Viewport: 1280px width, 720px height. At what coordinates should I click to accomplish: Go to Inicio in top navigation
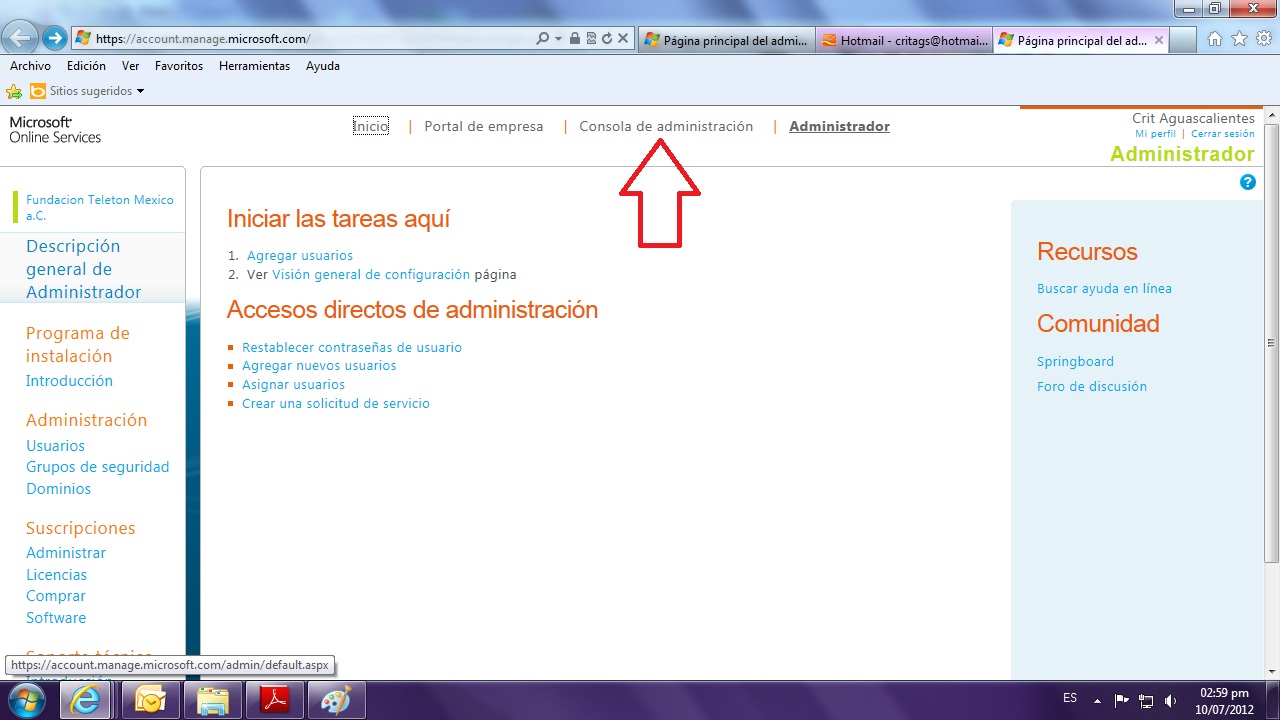click(x=371, y=126)
